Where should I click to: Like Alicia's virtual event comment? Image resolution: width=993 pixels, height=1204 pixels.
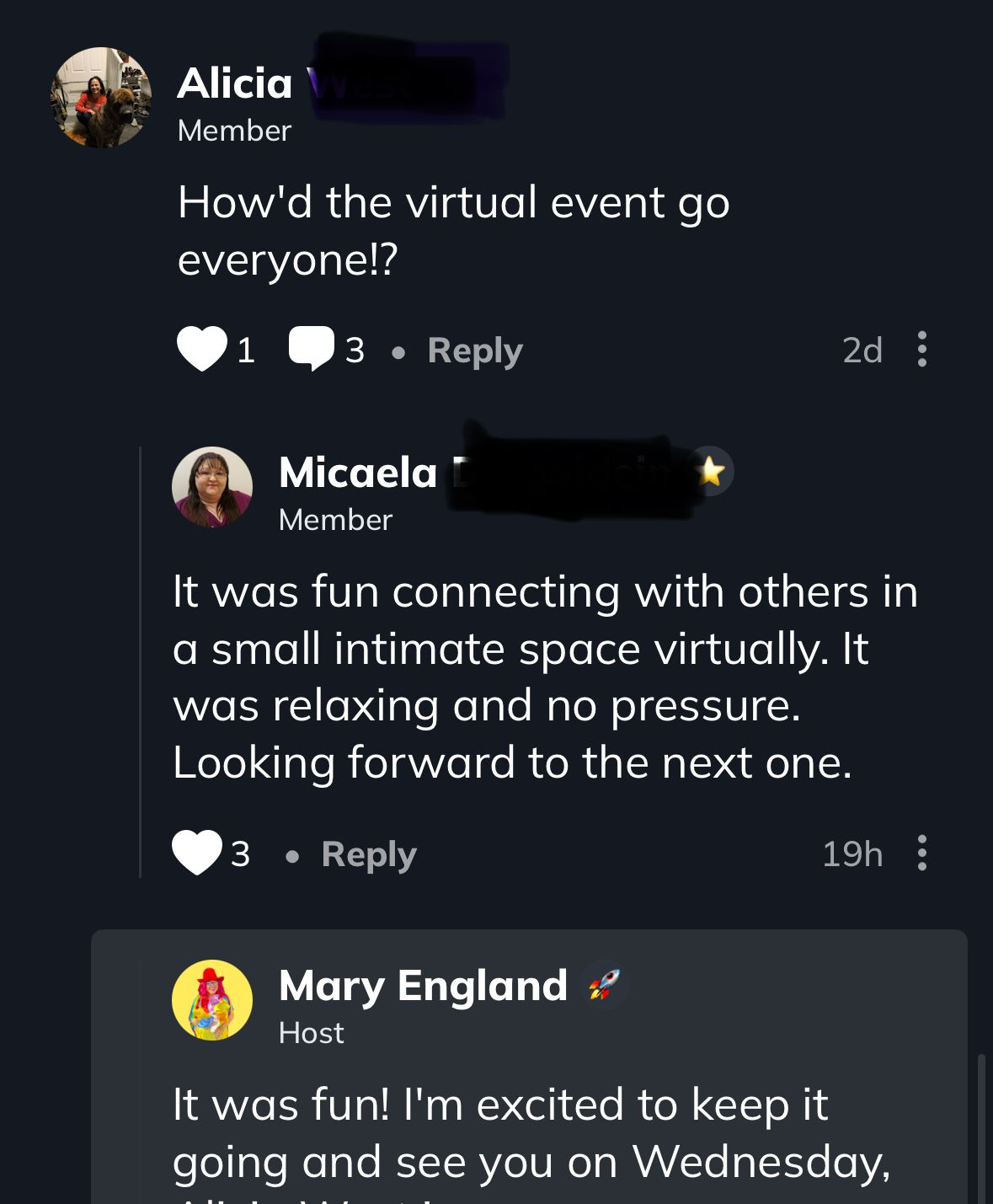click(x=202, y=349)
